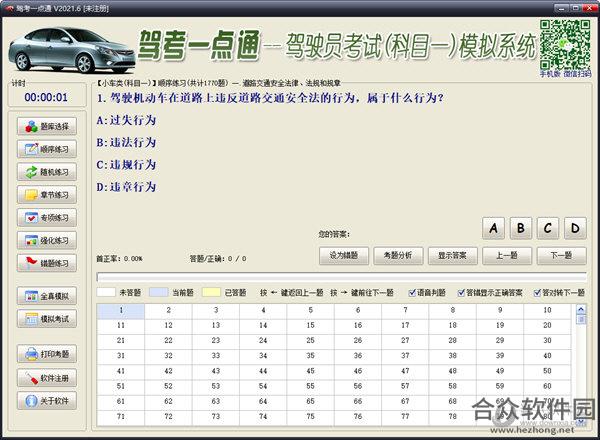
Task: Choose answer button B
Action: pyautogui.click(x=521, y=228)
